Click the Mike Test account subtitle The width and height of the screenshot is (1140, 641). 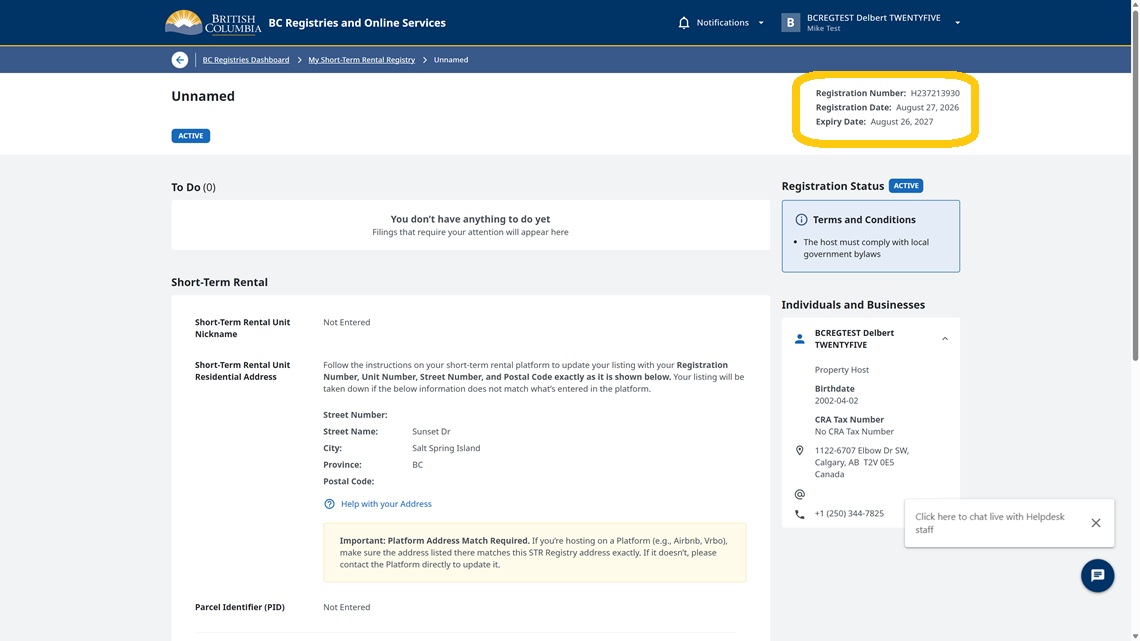[x=823, y=28]
